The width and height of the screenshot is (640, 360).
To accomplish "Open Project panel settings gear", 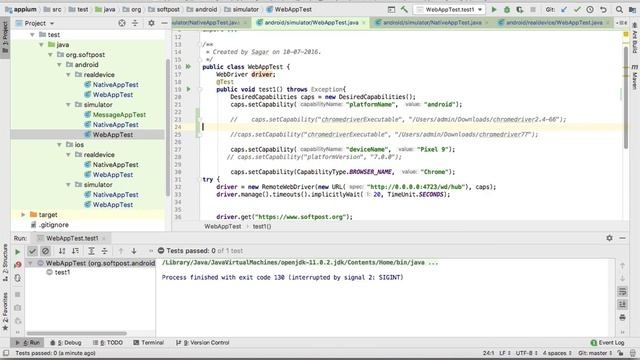I will pyautogui.click(x=151, y=23).
